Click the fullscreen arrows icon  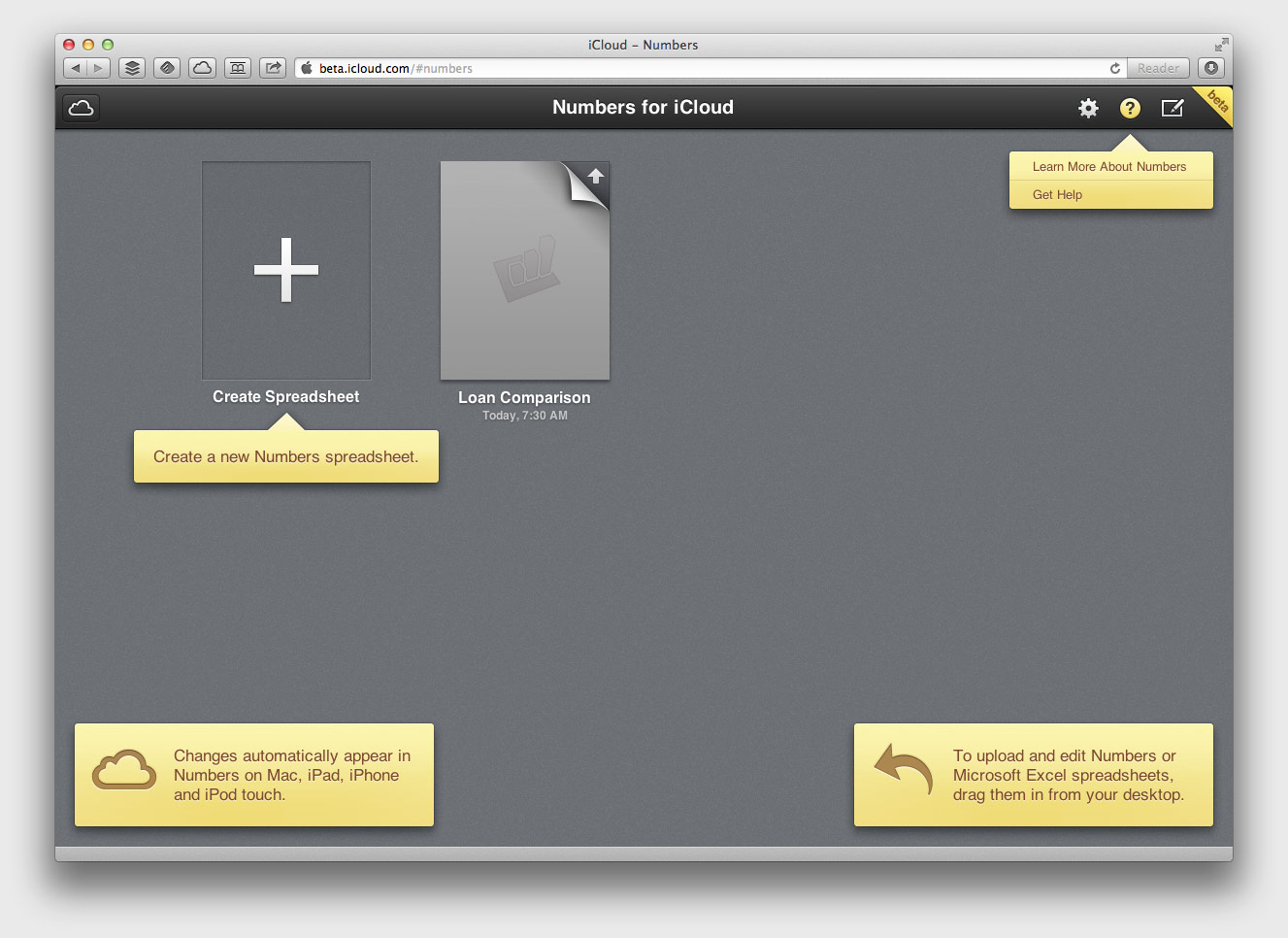[x=1221, y=45]
